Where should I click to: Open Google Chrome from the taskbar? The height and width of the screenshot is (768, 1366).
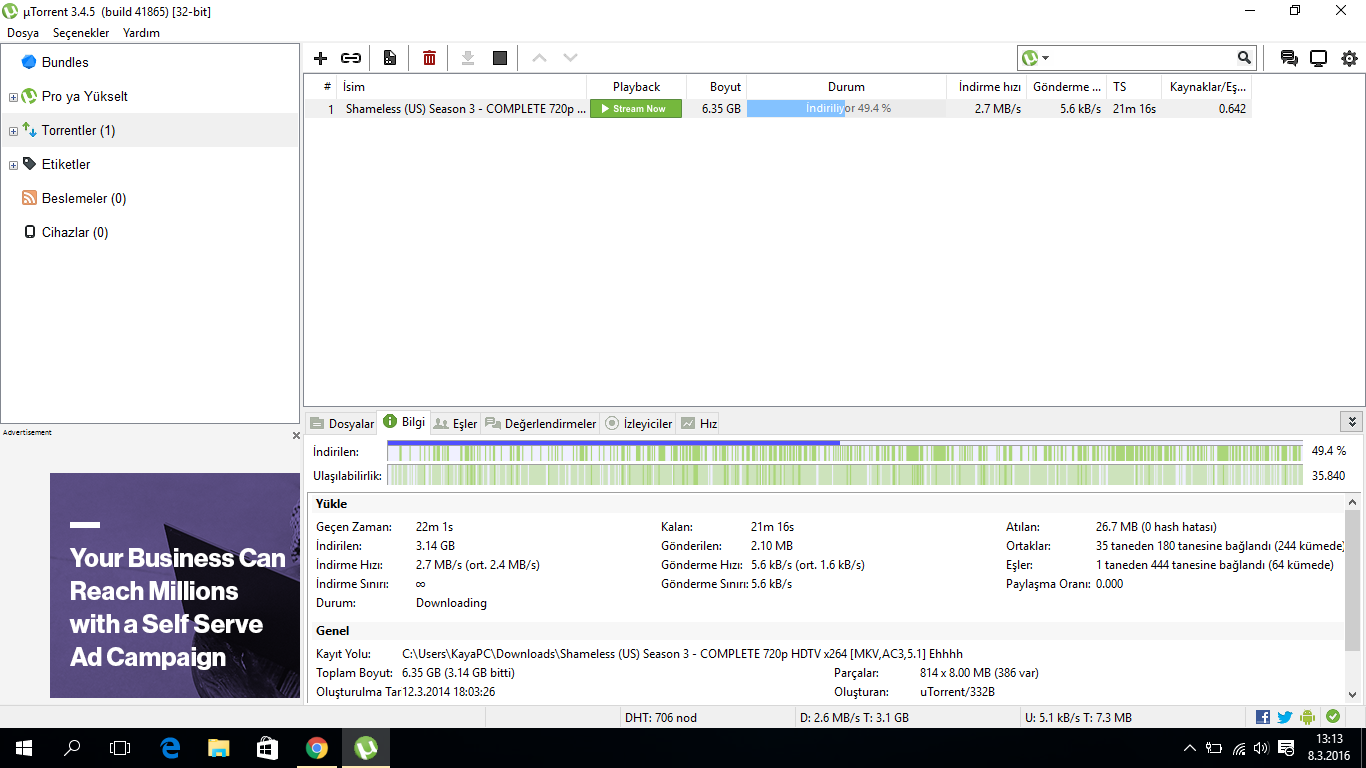[x=317, y=747]
